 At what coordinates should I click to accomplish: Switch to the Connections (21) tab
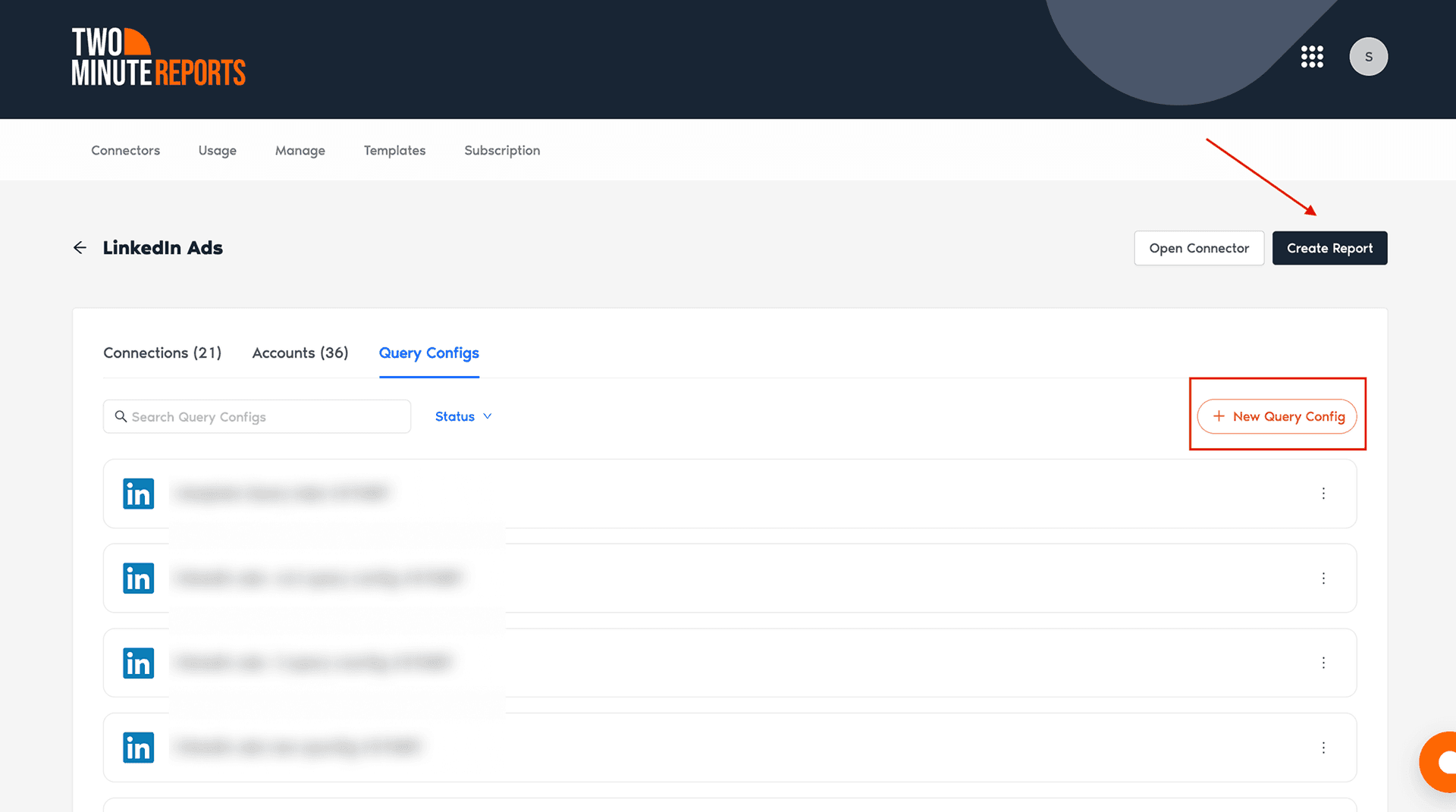point(162,353)
